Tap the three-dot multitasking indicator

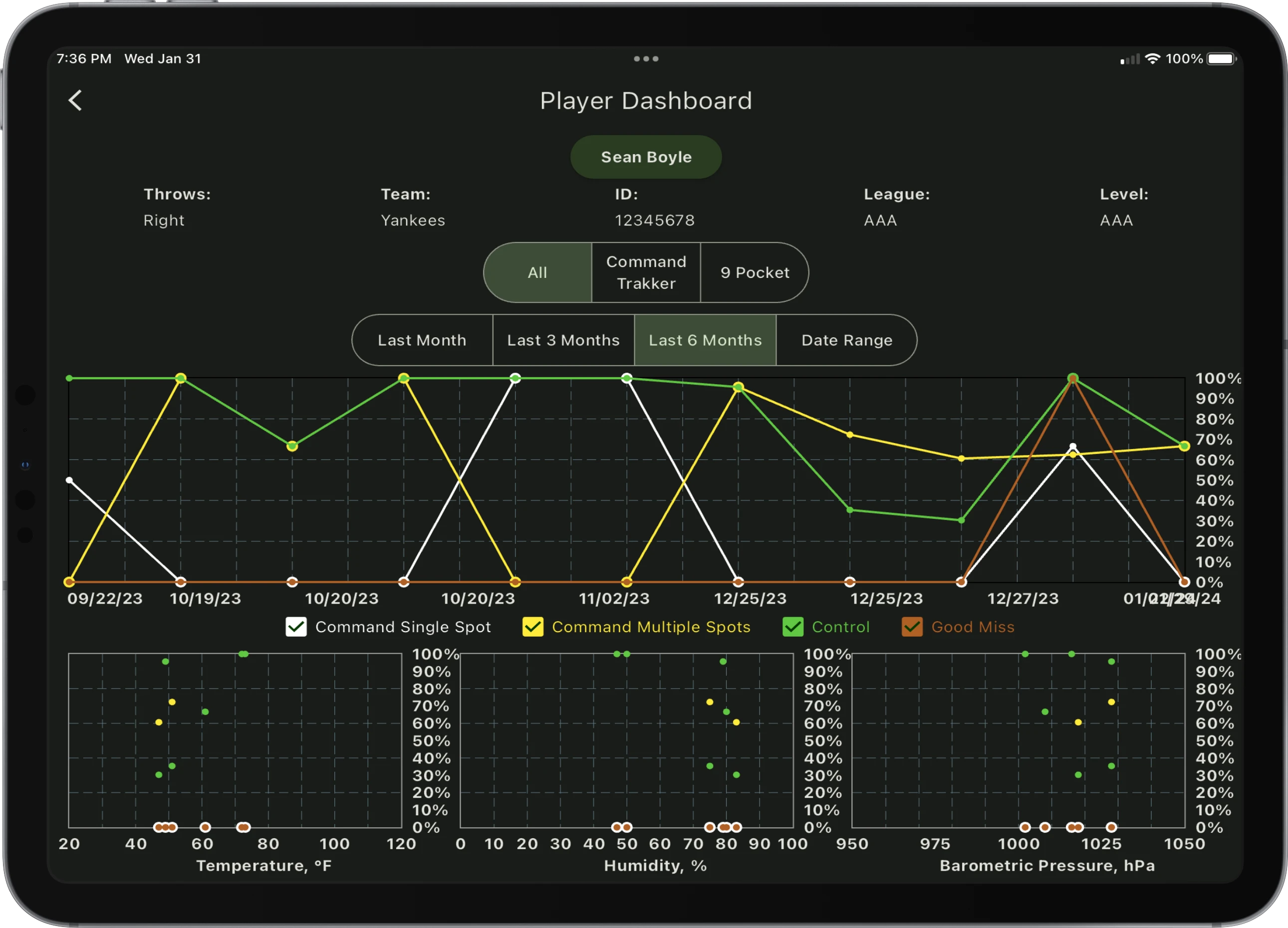pos(646,58)
